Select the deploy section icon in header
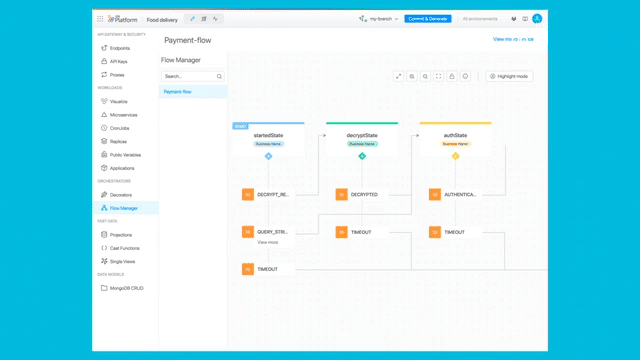Viewport: 640px width, 360px height. point(204,19)
